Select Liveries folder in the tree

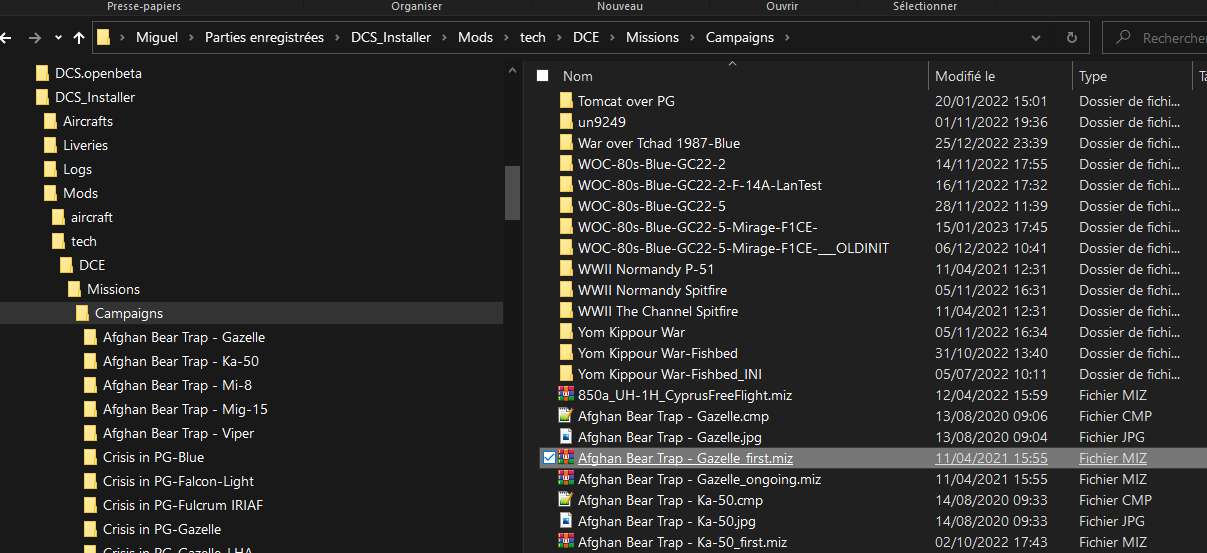(x=85, y=145)
